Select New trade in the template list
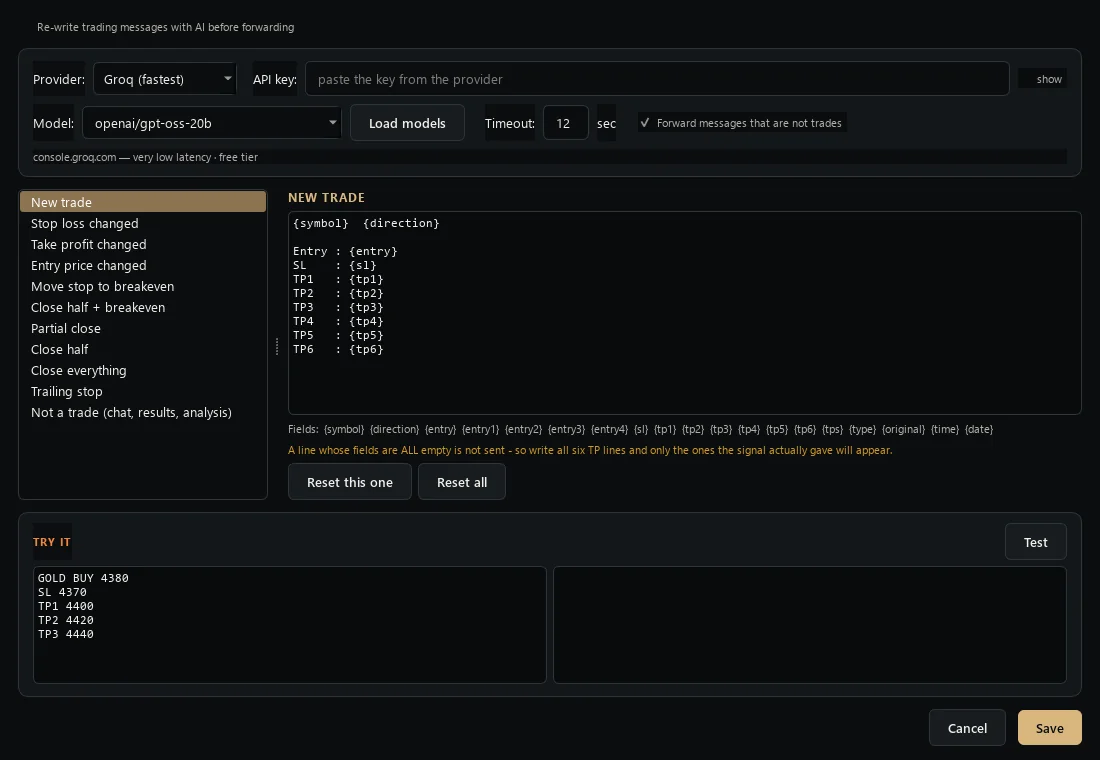 (142, 202)
